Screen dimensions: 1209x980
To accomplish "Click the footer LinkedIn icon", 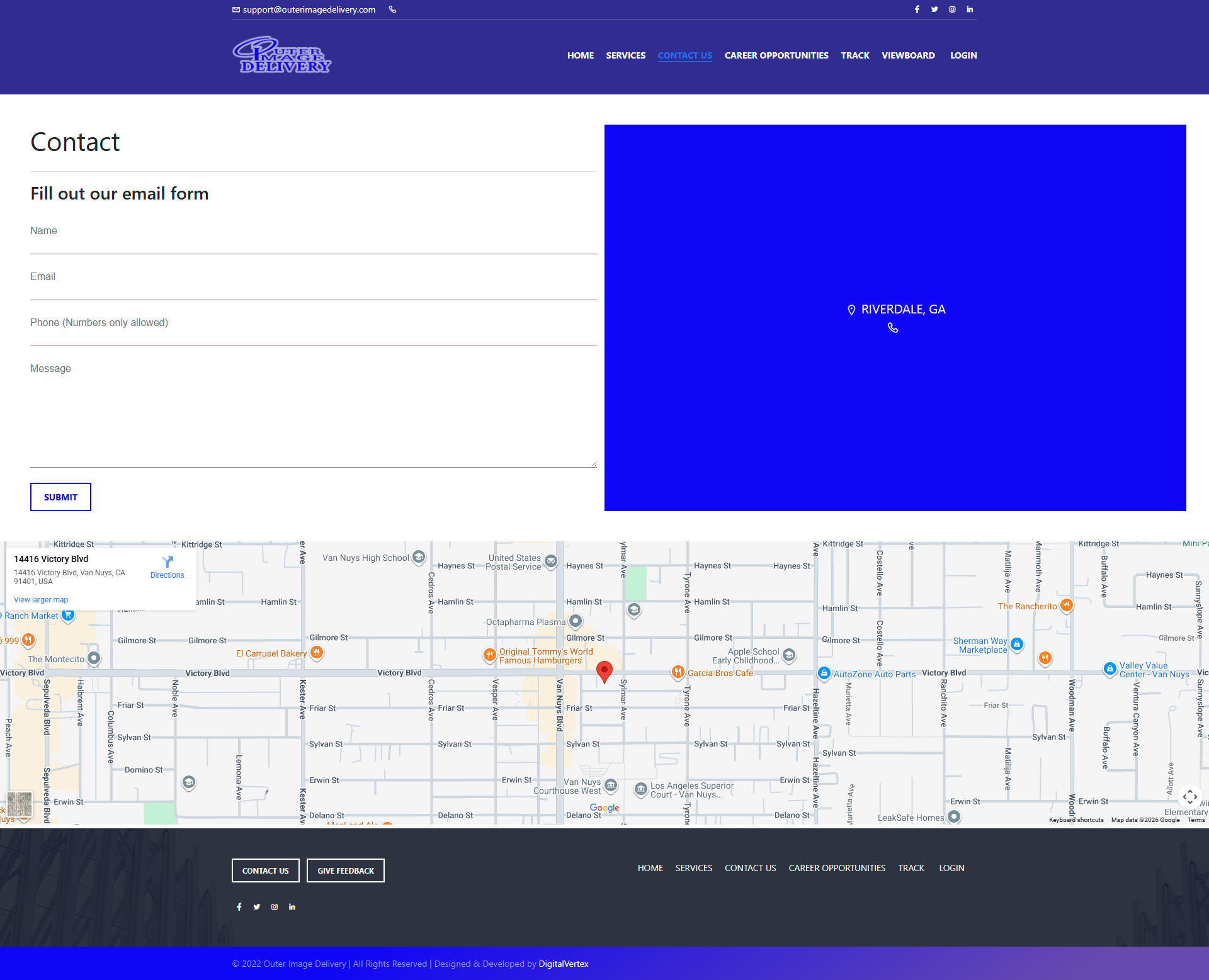I will click(x=292, y=907).
